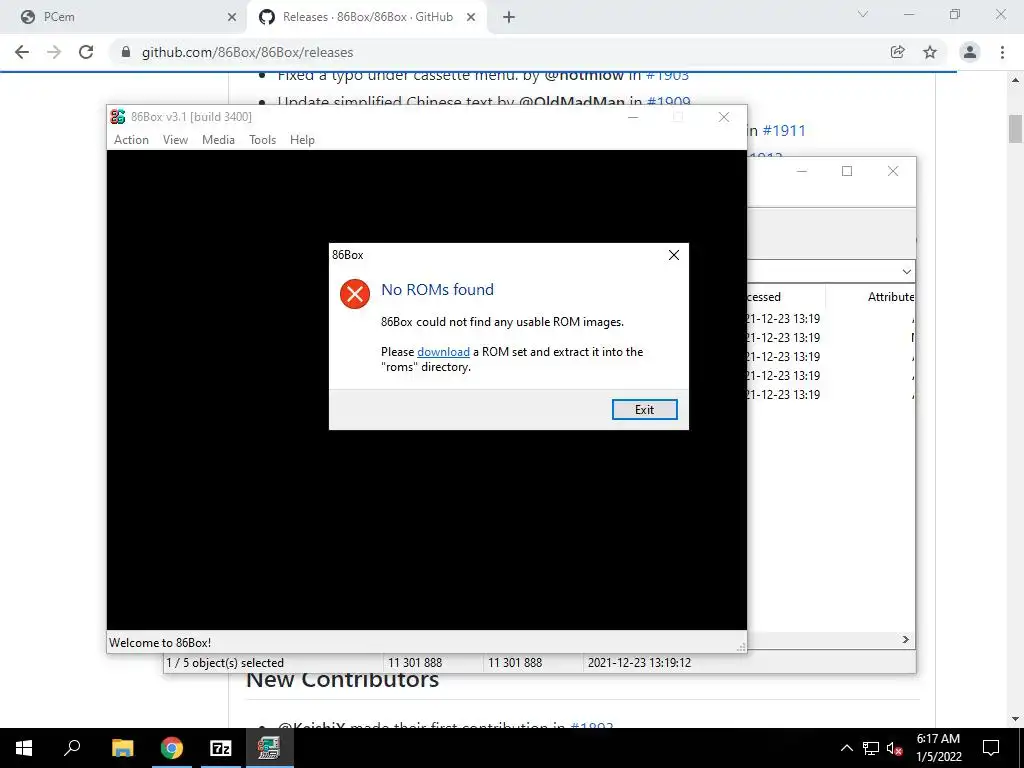The height and width of the screenshot is (768, 1024).
Task: View site lock info icon
Action: 126,52
